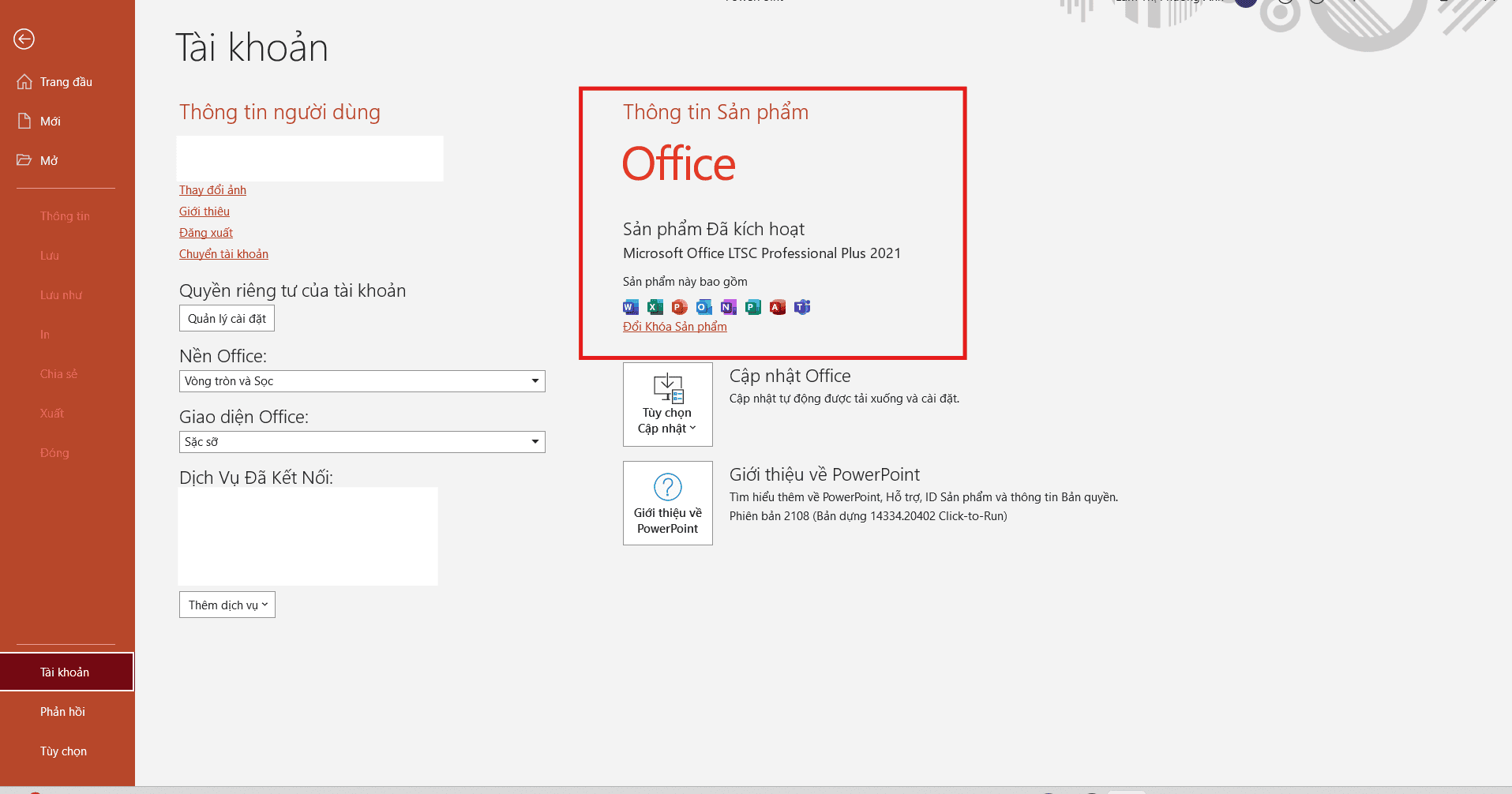
Task: Select the Publisher icon in the apps row
Action: pos(752,307)
